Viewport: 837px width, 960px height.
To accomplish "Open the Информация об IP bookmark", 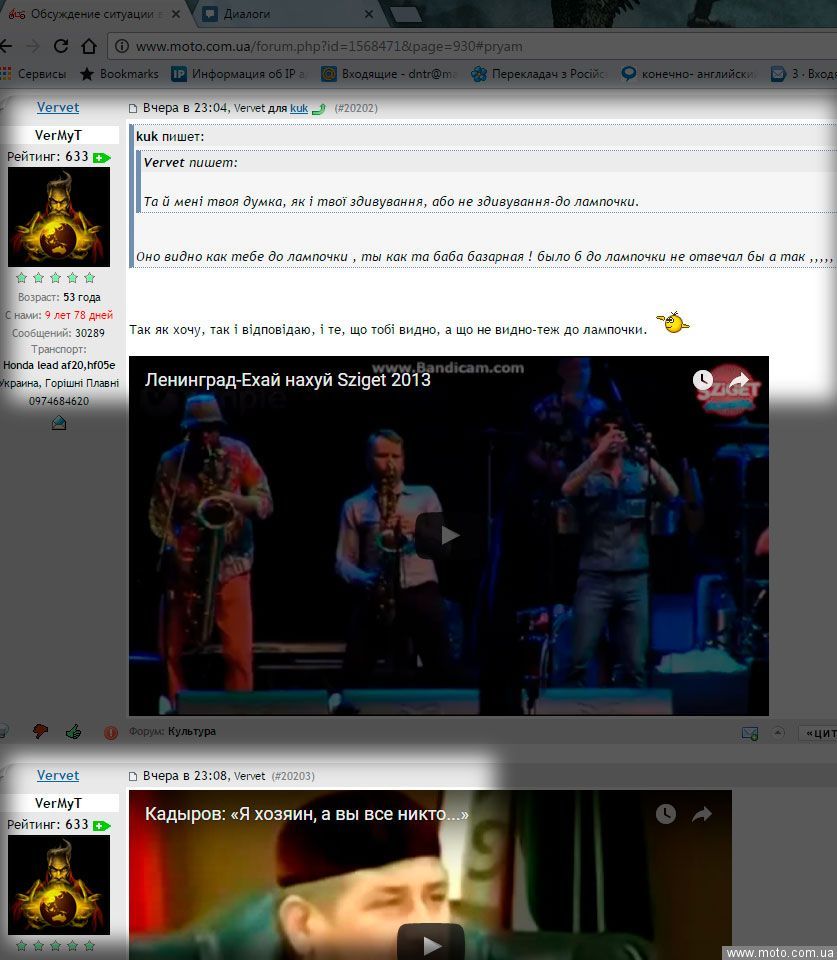I will [x=238, y=74].
